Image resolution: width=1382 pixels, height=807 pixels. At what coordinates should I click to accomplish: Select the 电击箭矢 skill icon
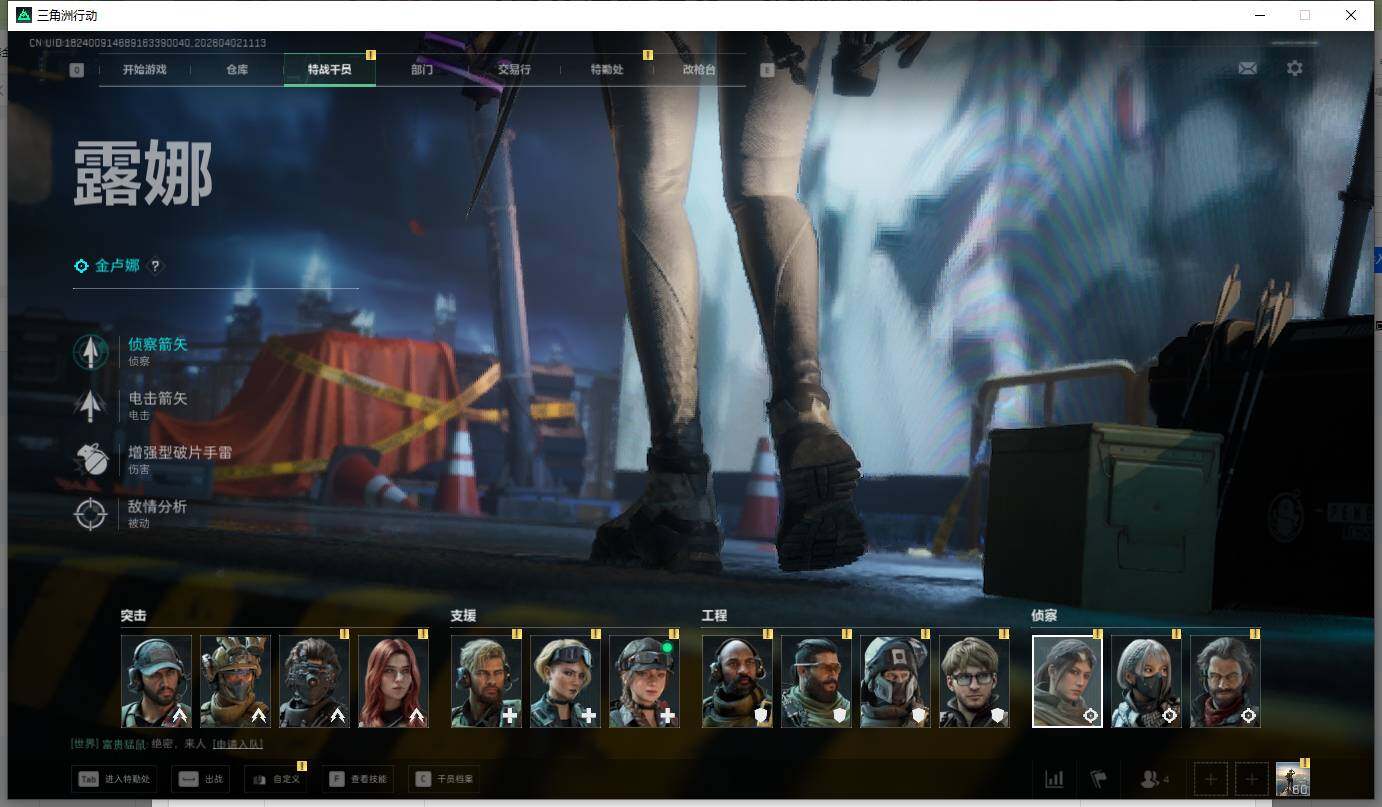91,406
